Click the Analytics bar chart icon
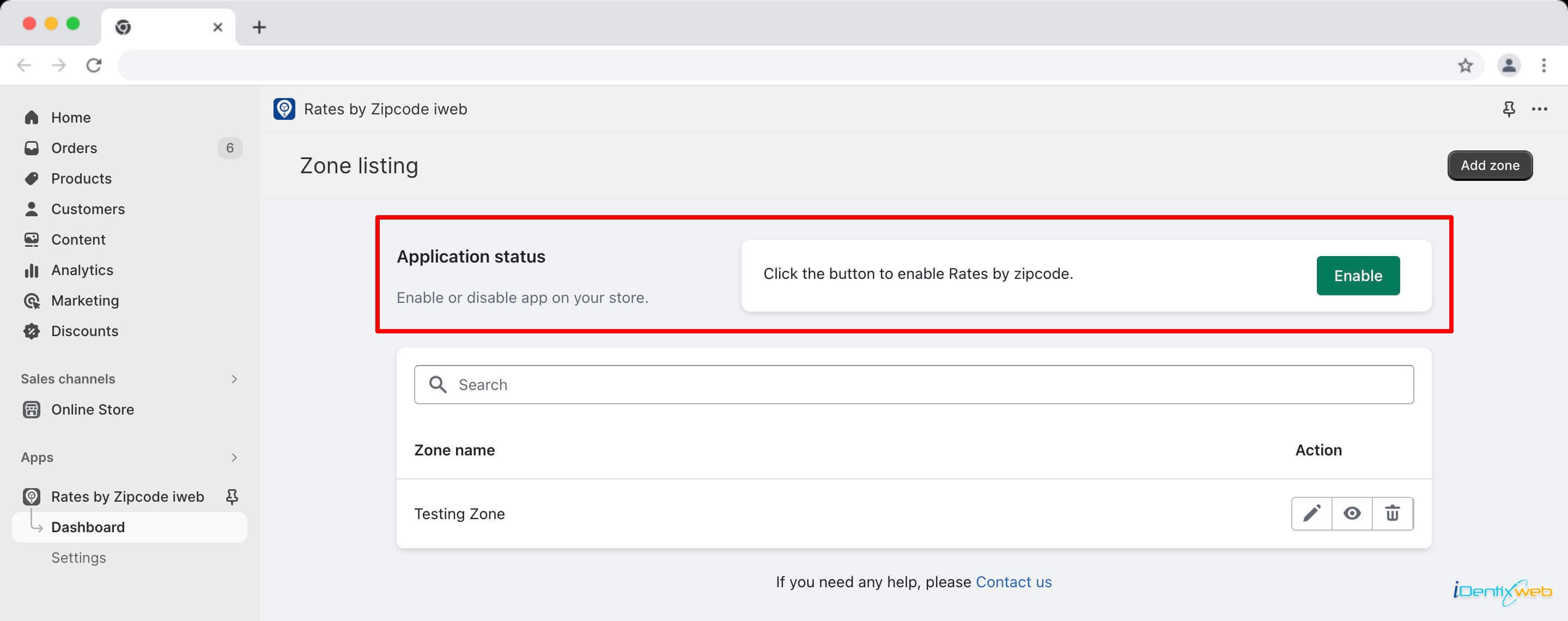Viewport: 1568px width, 621px height. coord(32,270)
